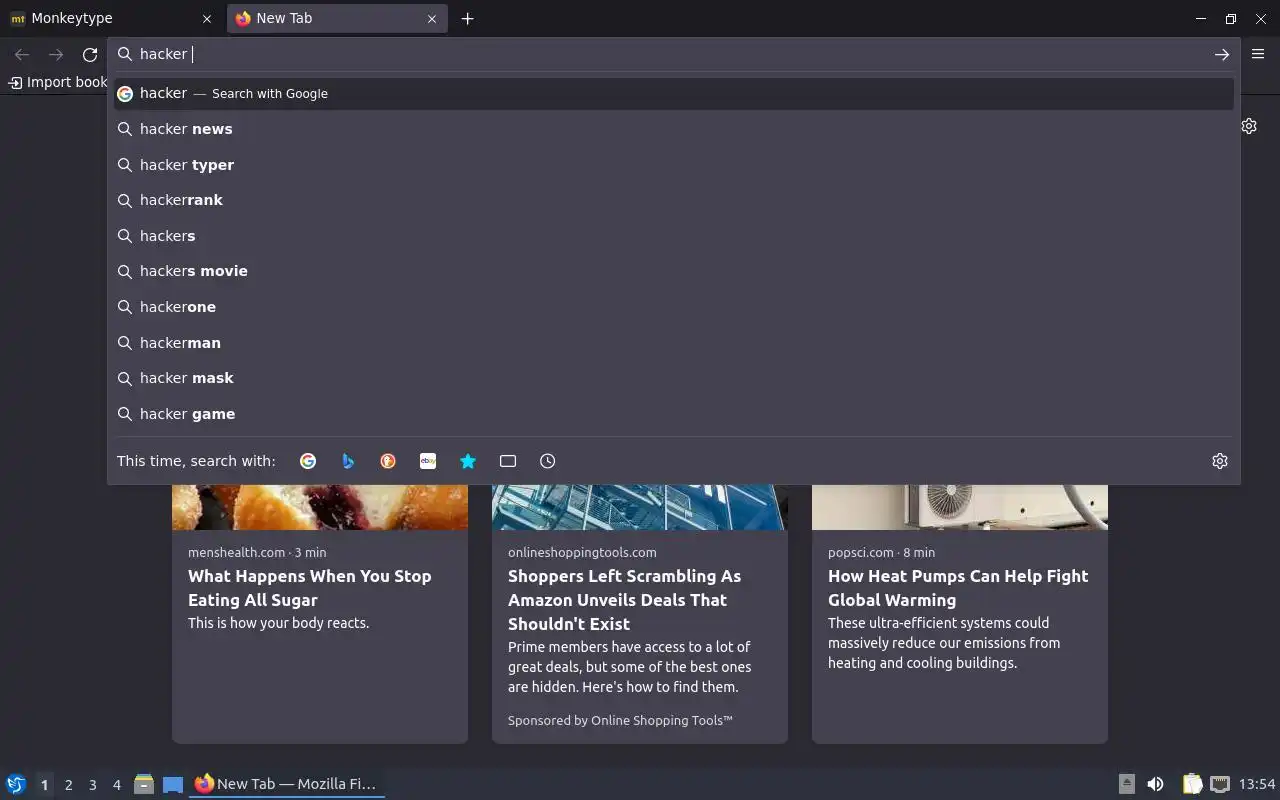Select the History clock search shortcut
The width and height of the screenshot is (1280, 800).
point(548,461)
